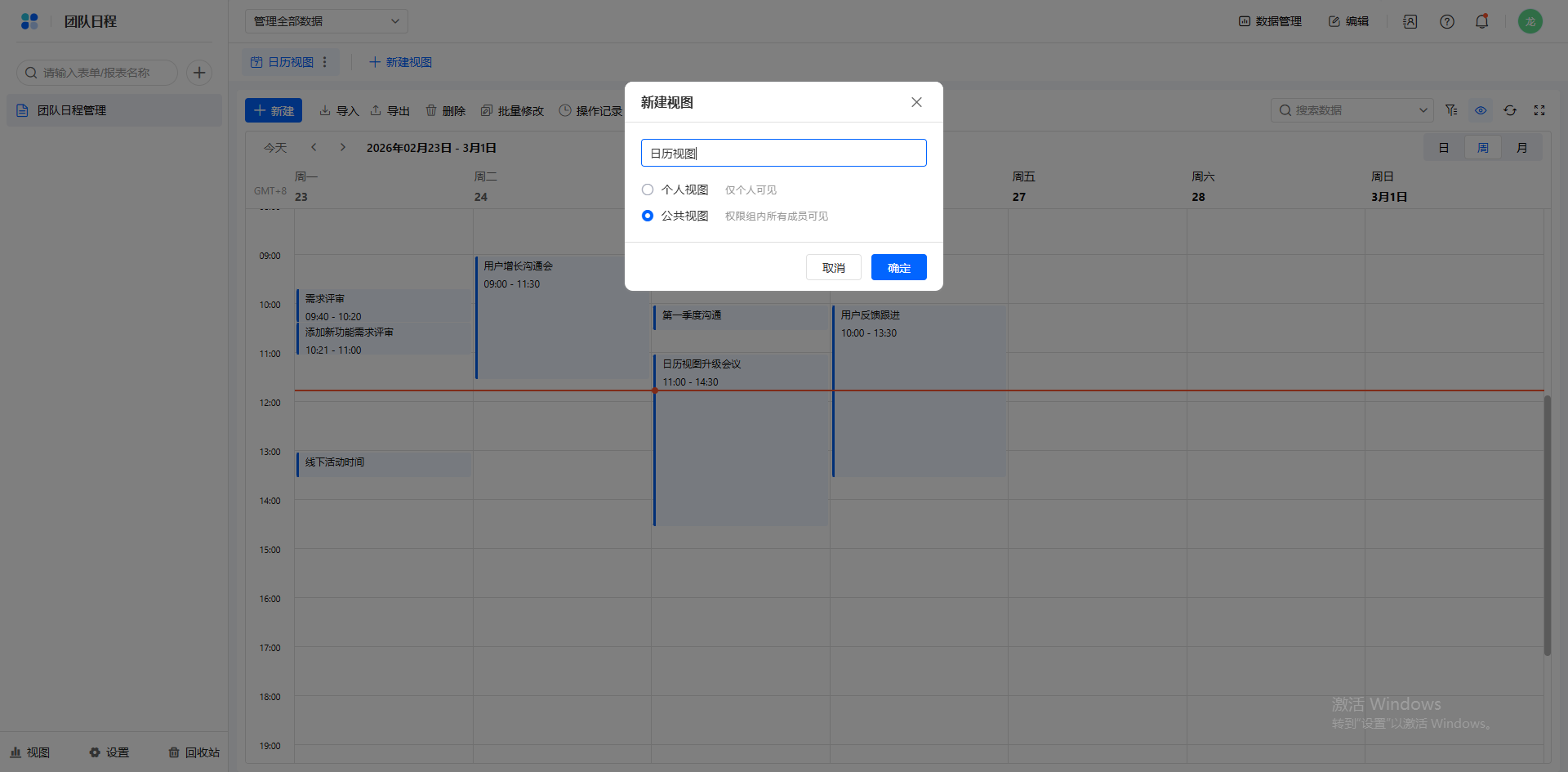This screenshot has width=1568, height=772.
Task: Click the notification bell icon
Action: (1481, 21)
